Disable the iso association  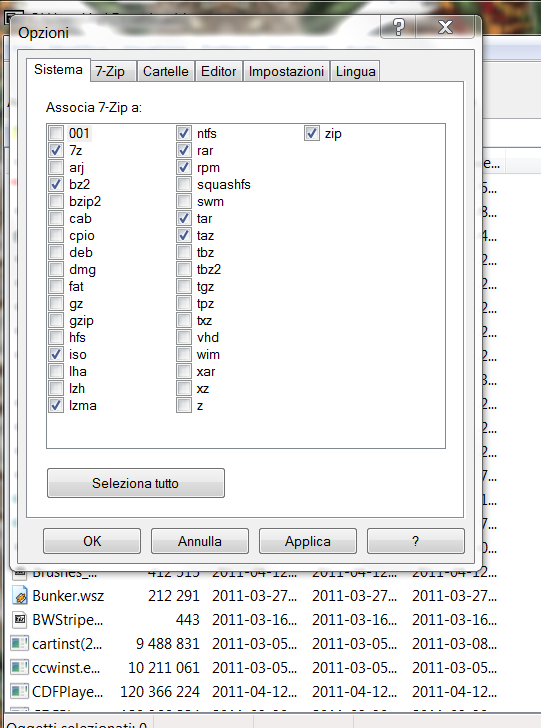56,355
